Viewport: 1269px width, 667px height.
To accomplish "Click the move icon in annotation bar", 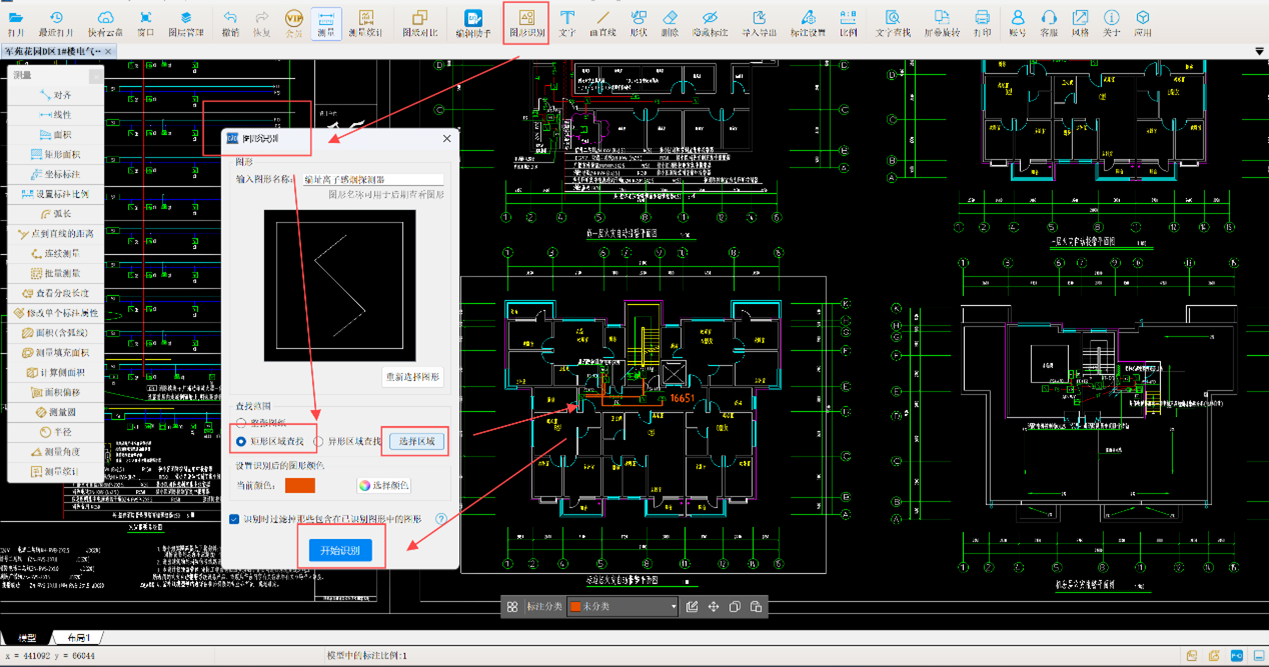I will (x=713, y=607).
